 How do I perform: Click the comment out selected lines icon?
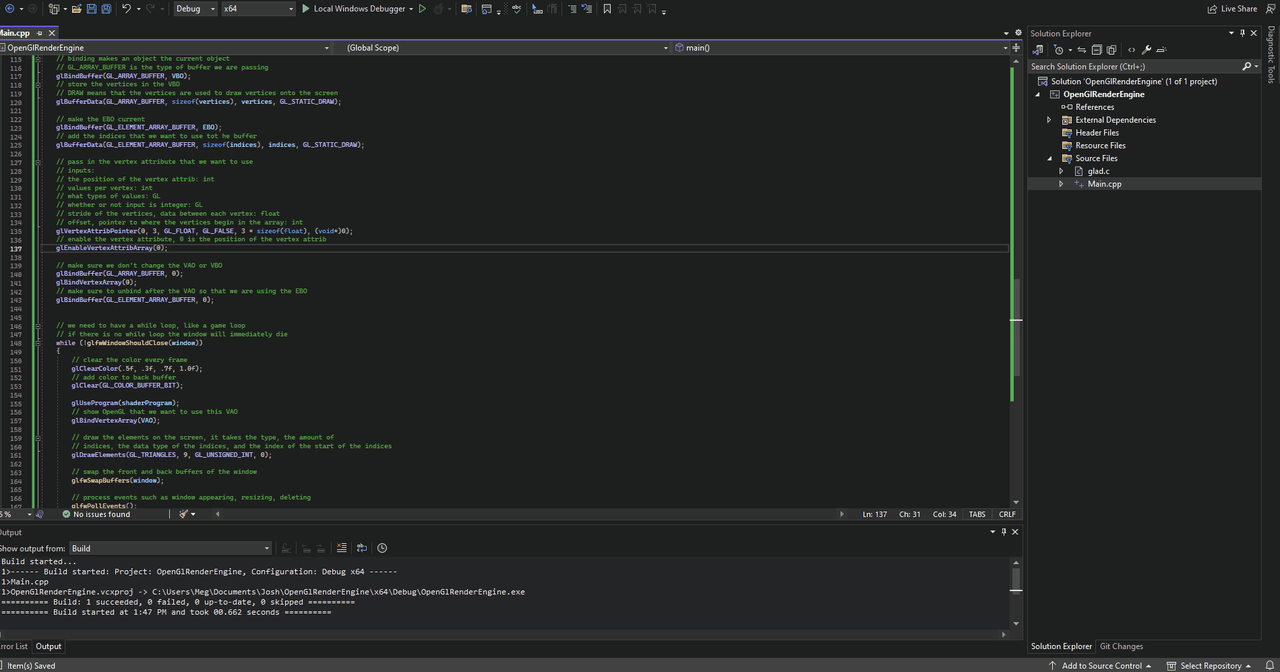tap(570, 9)
